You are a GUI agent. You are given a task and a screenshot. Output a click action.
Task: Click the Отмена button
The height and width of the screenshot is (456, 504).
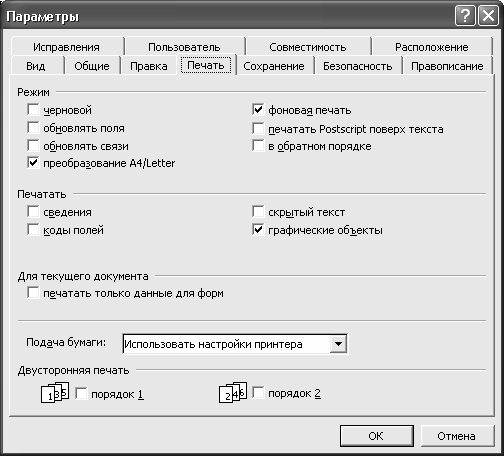[456, 436]
